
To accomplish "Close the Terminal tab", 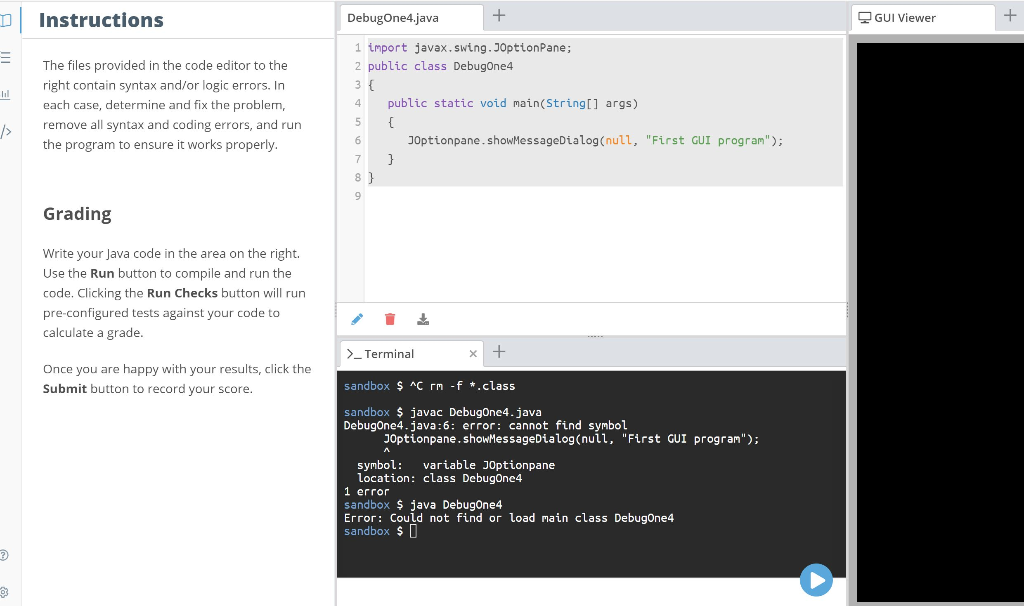I will [475, 353].
